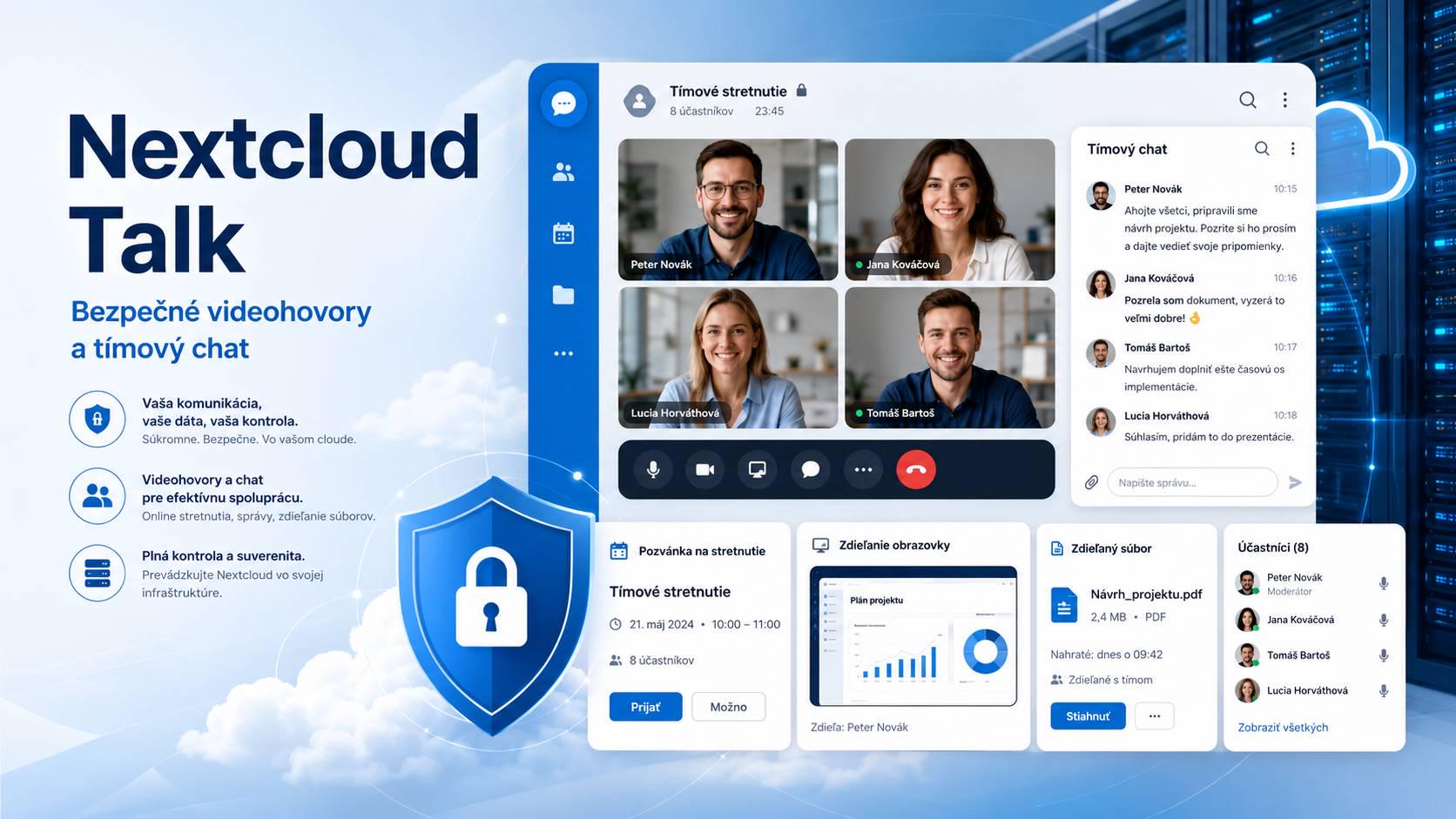The height and width of the screenshot is (819, 1456).
Task: Click the Možno button
Action: (729, 707)
